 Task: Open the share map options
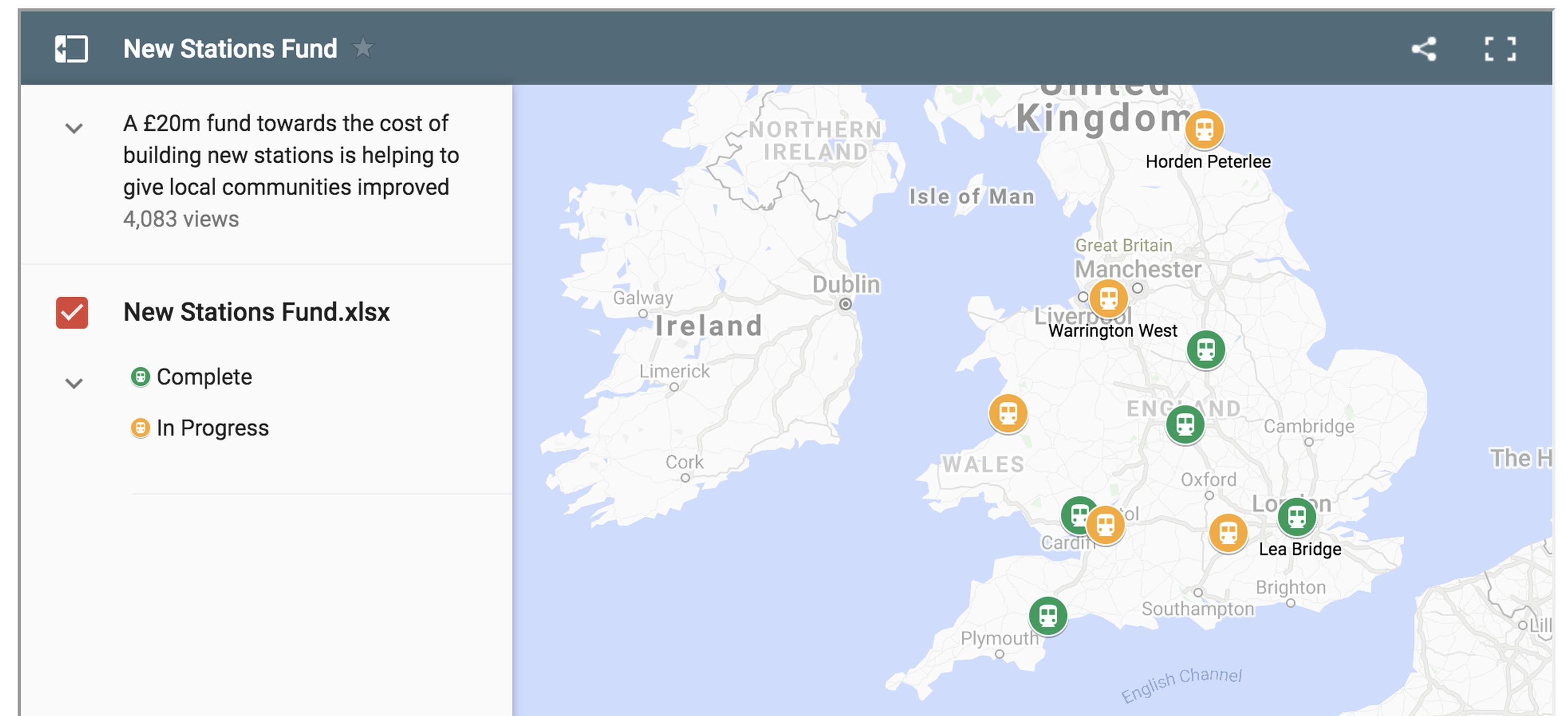pos(1424,49)
